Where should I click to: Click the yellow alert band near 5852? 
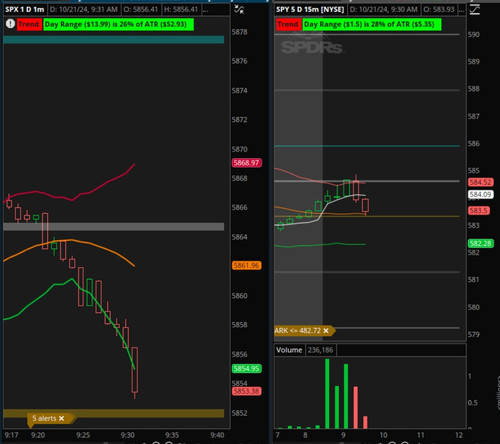(114, 413)
